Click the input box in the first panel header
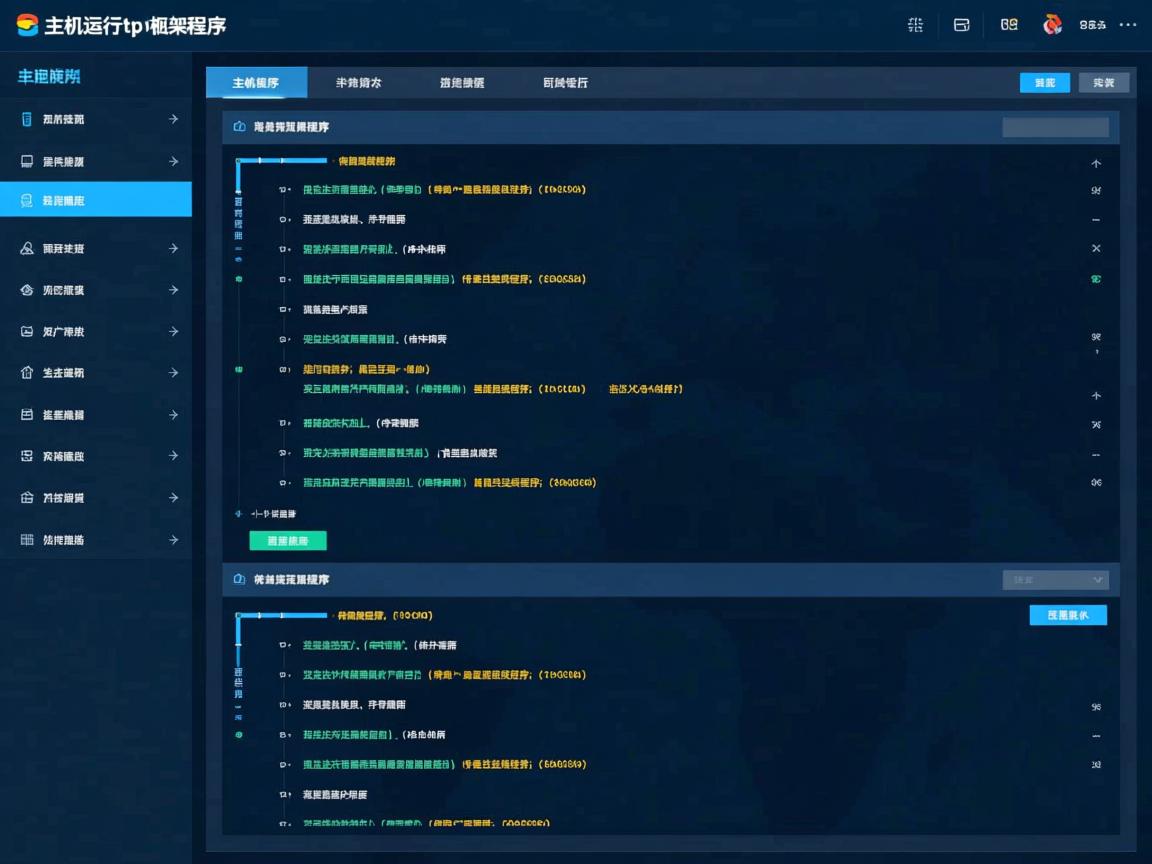The width and height of the screenshot is (1152, 864). (1055, 127)
